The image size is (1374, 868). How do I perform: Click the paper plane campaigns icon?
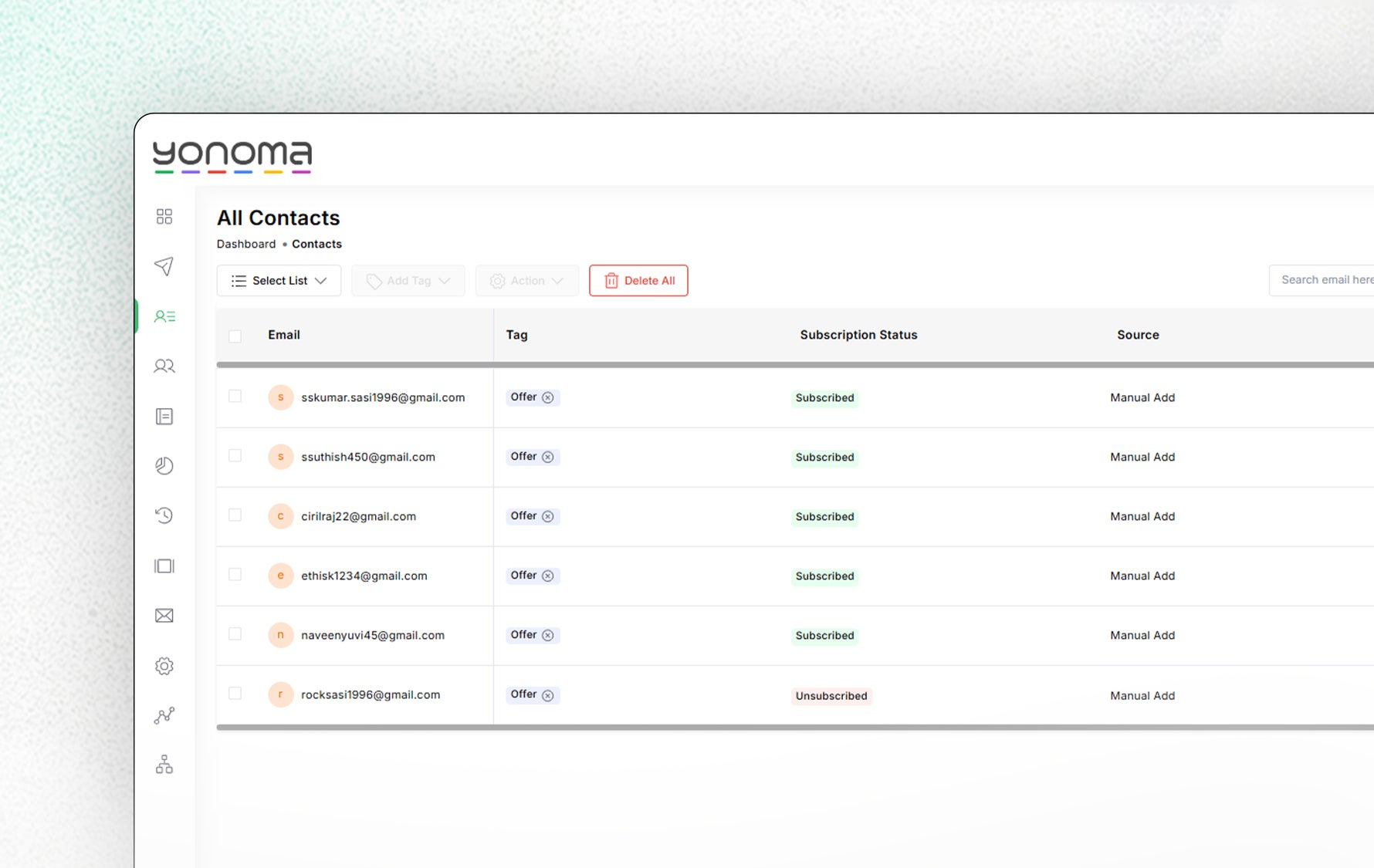click(x=164, y=266)
